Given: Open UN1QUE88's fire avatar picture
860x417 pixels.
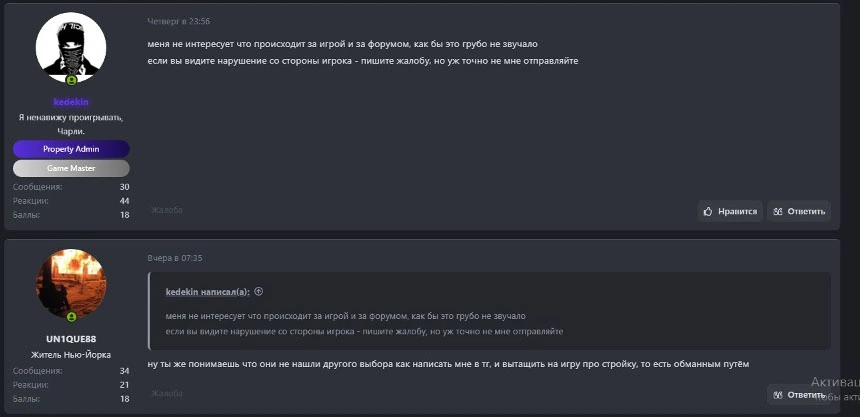Looking at the screenshot, I should (71, 284).
